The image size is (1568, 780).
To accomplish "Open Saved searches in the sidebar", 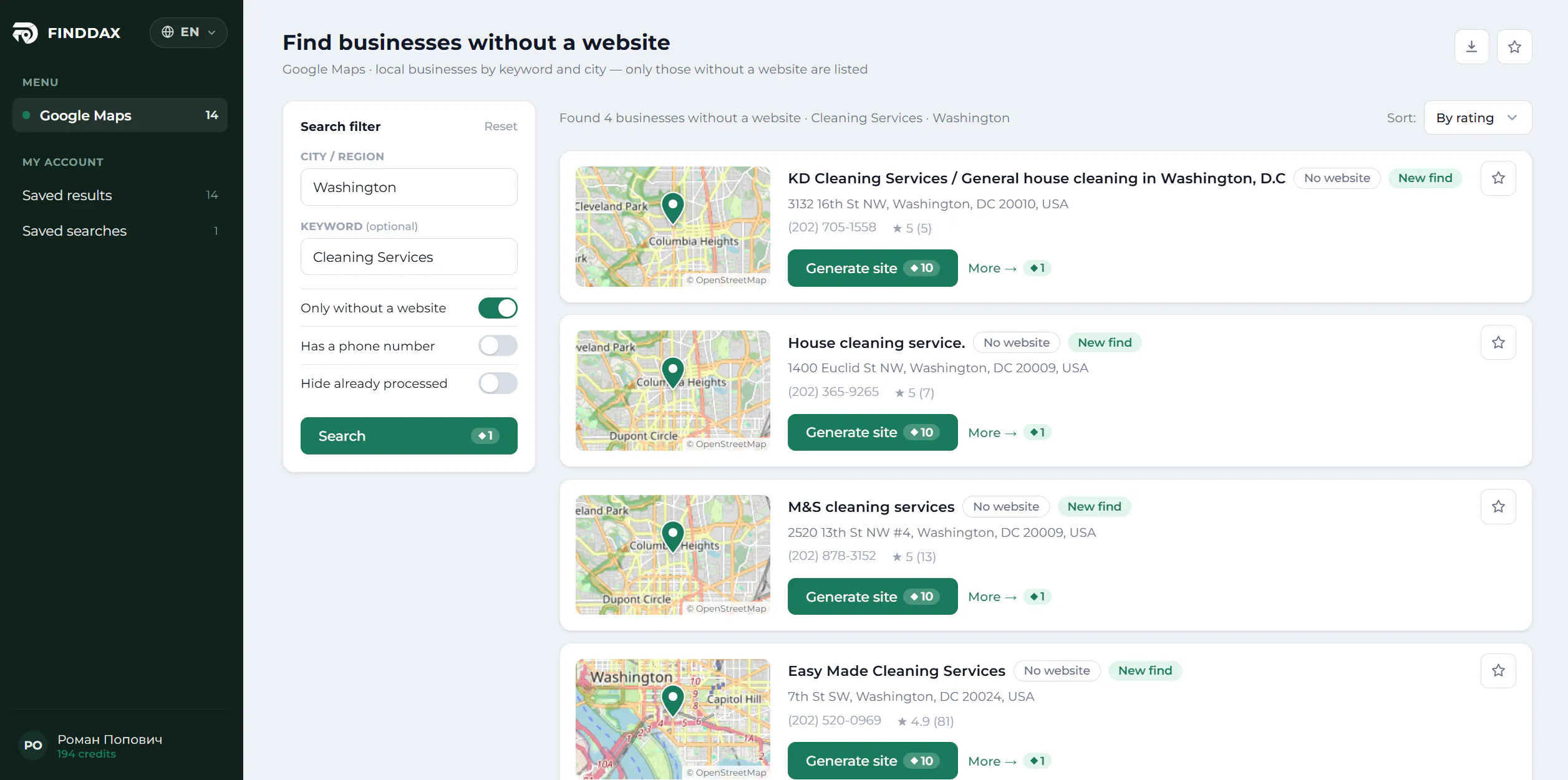I will [x=120, y=231].
